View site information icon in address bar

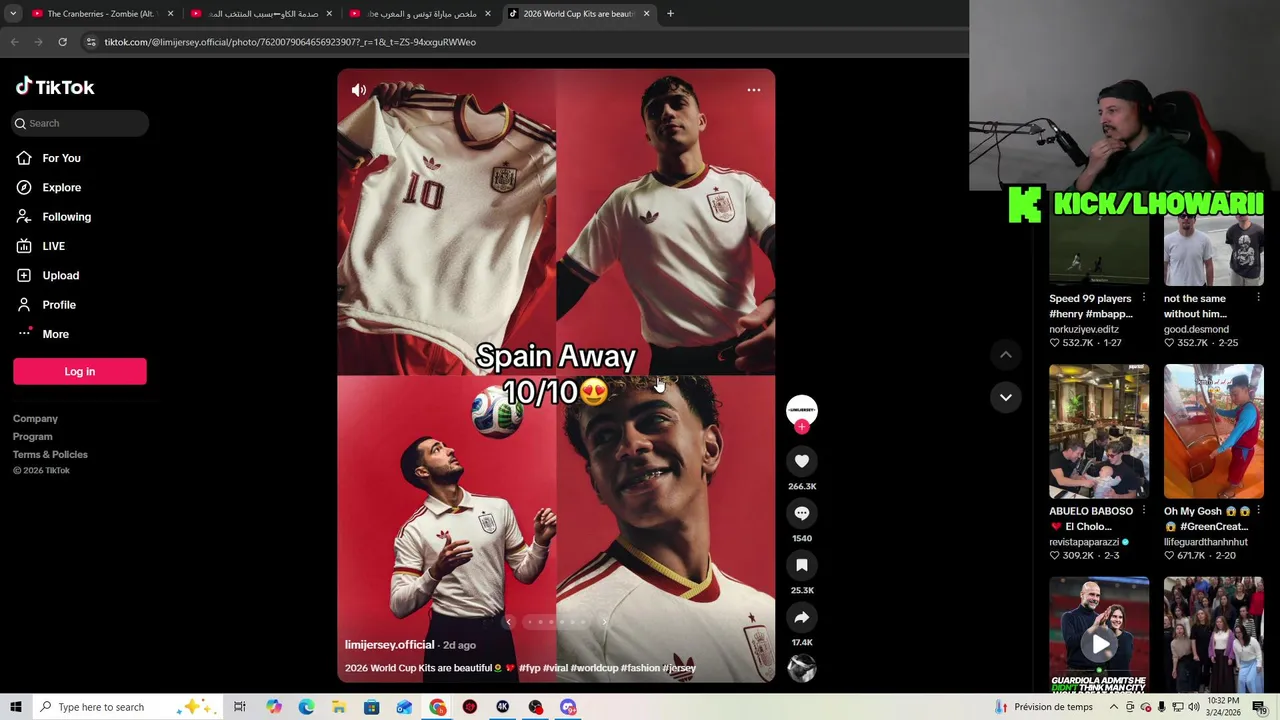pyautogui.click(x=91, y=42)
